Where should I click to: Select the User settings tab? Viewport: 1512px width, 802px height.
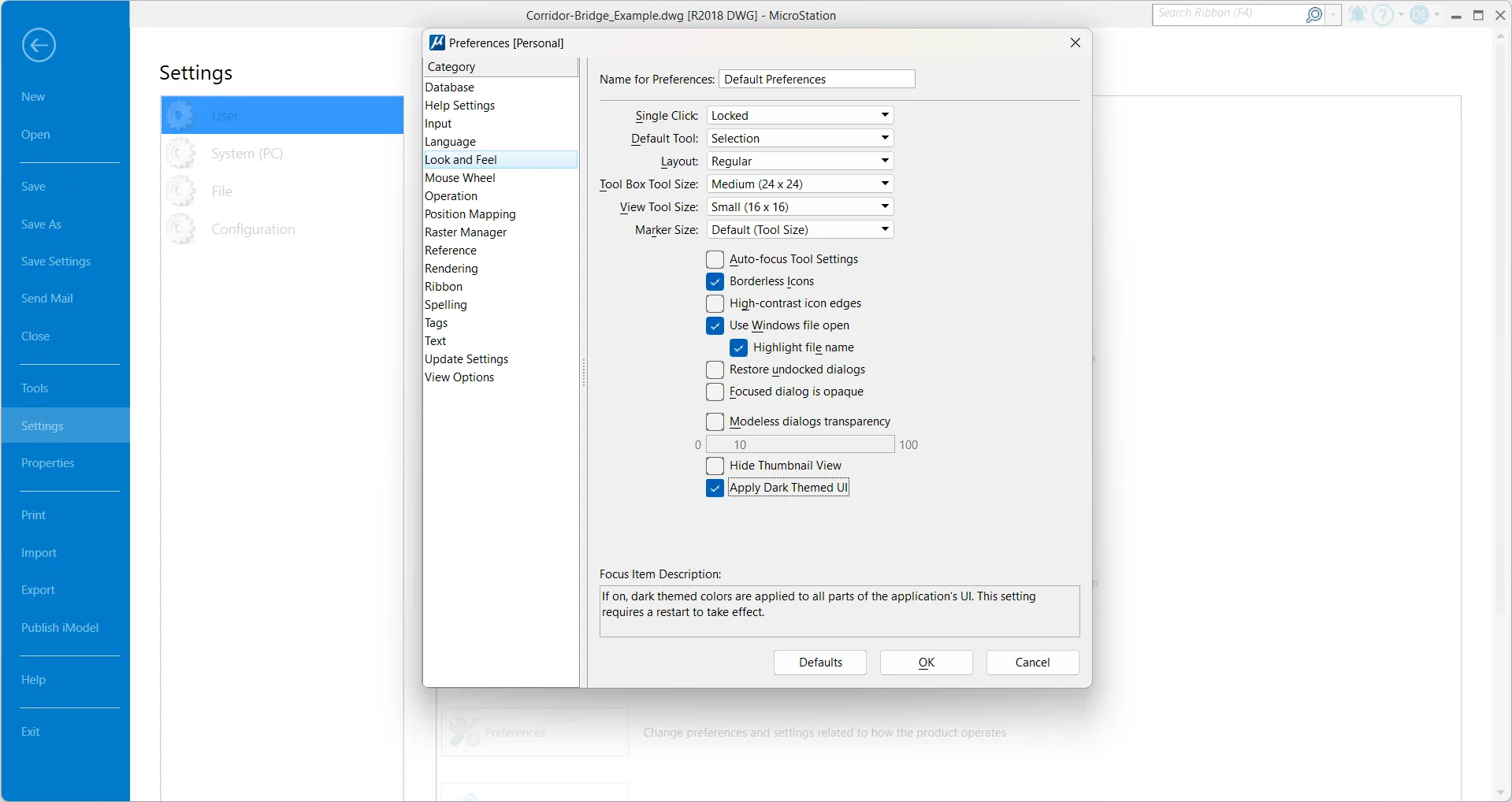point(282,115)
